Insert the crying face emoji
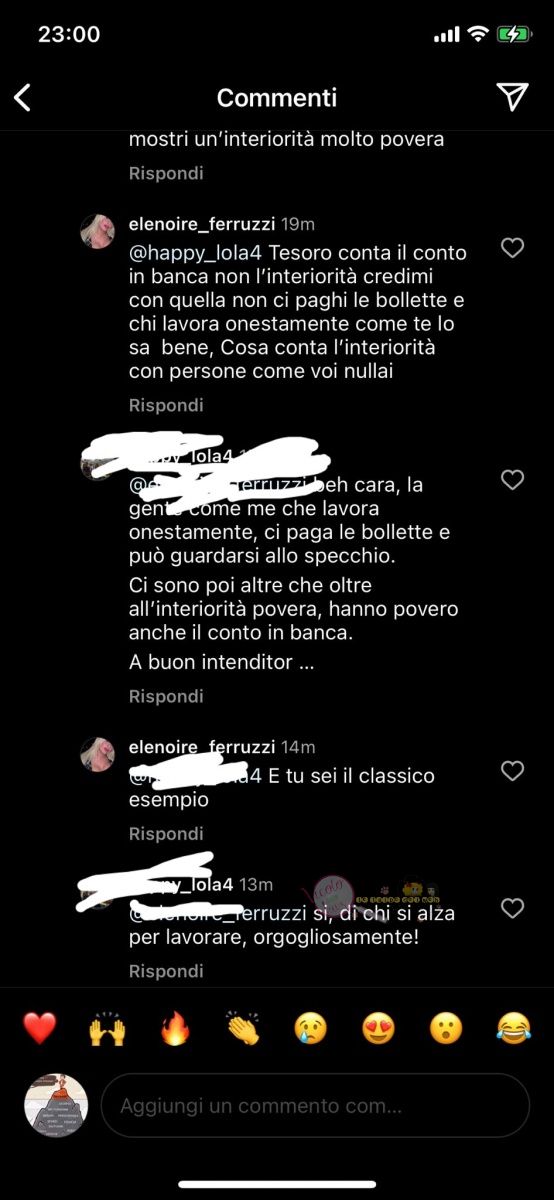 [x=310, y=1028]
